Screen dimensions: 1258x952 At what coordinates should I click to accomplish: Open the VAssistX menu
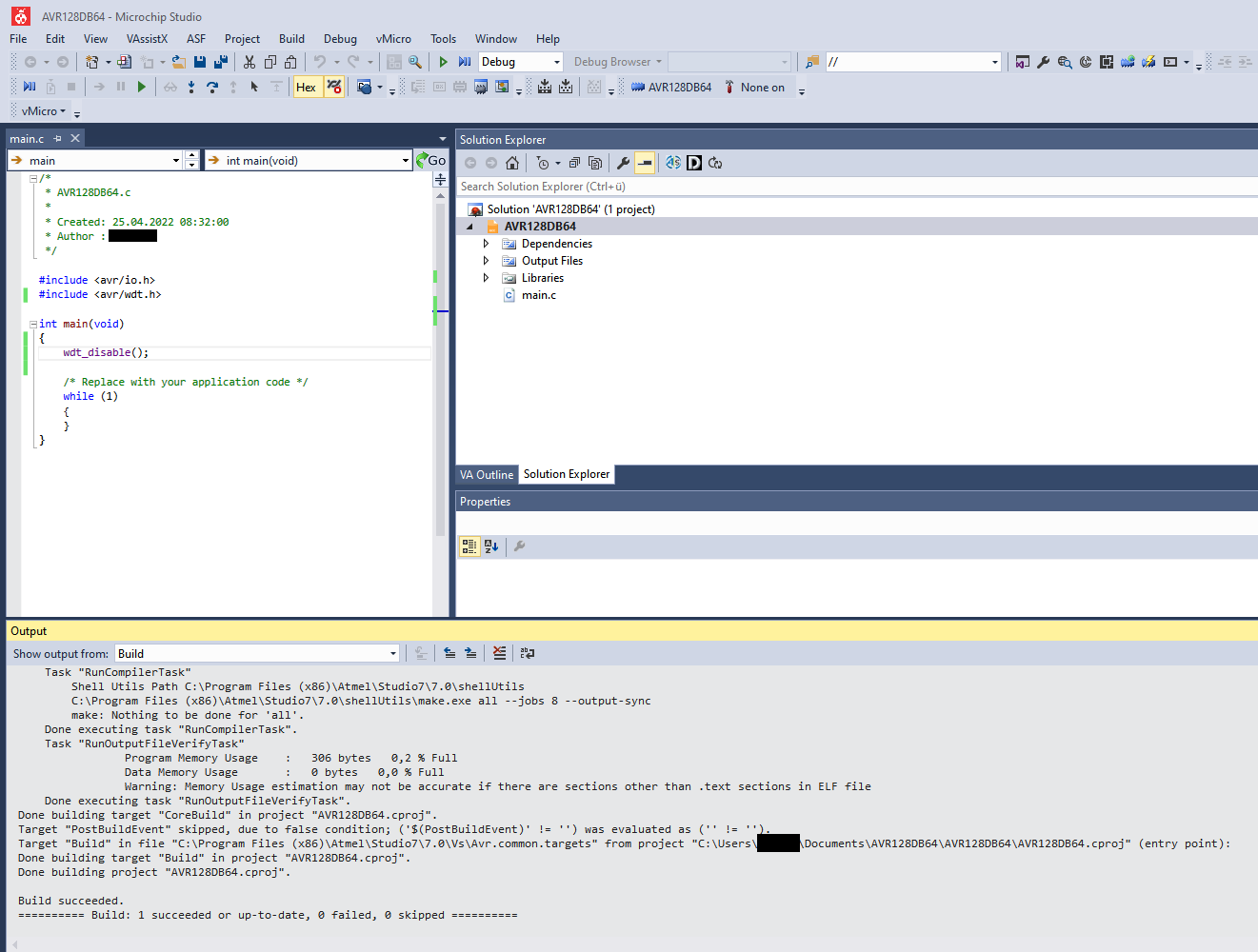pyautogui.click(x=147, y=39)
